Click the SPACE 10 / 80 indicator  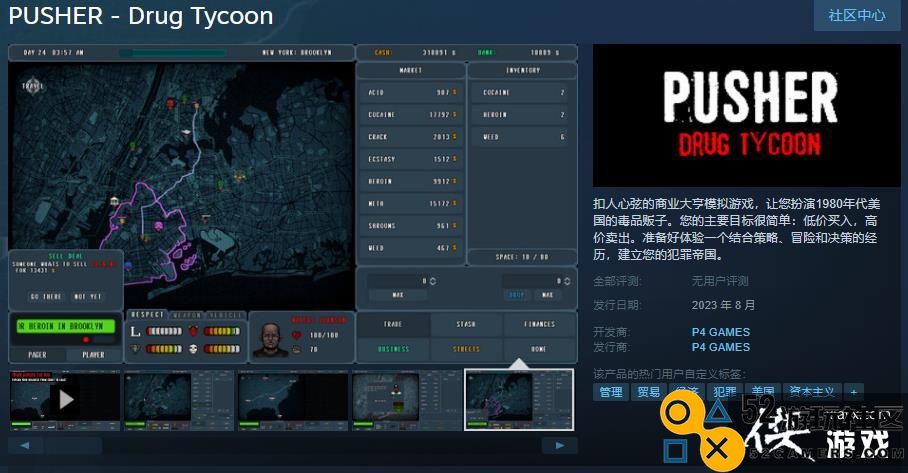(x=522, y=256)
